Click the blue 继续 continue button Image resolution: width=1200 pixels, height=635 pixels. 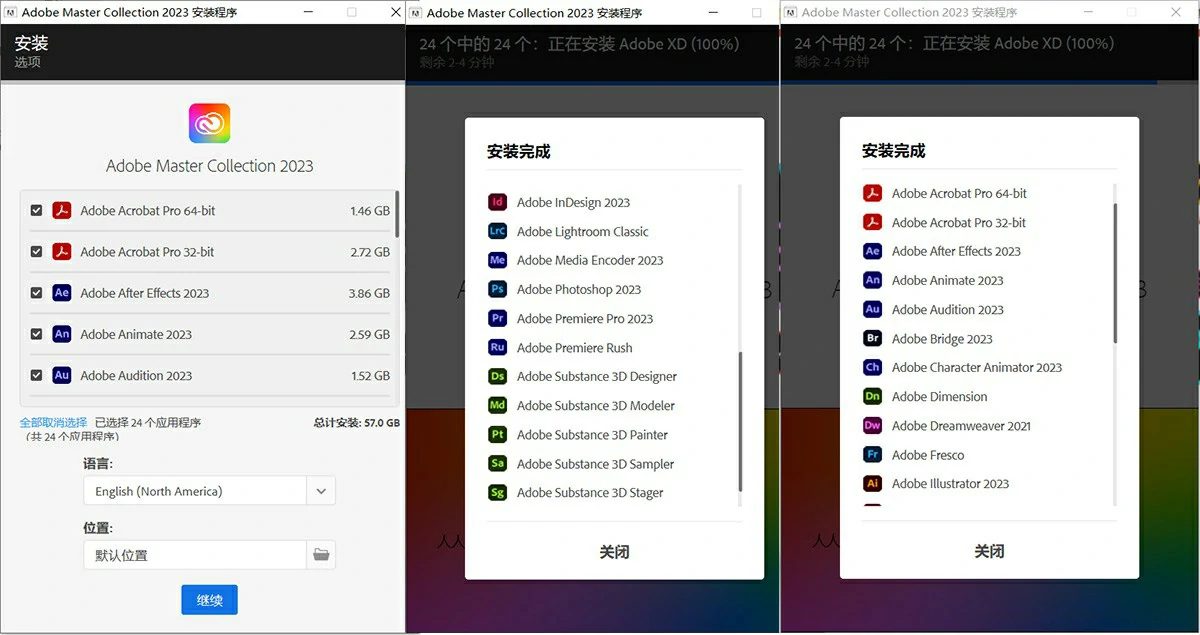tap(209, 600)
